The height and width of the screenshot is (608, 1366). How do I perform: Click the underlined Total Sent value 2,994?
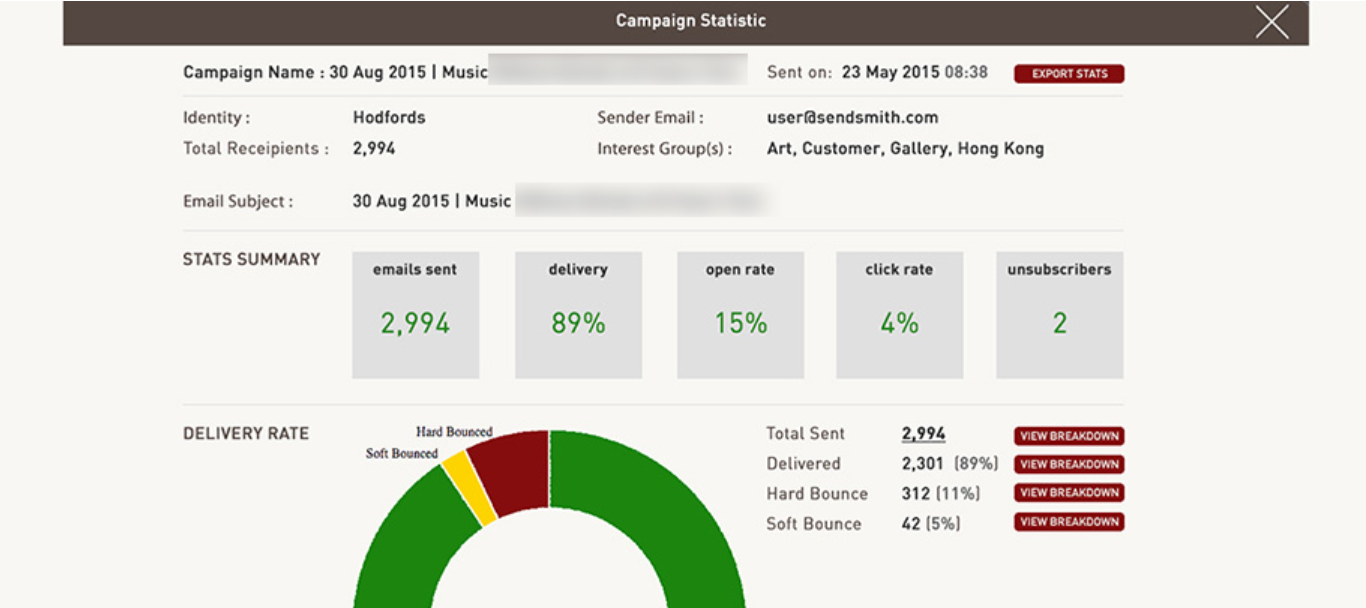pos(921,433)
